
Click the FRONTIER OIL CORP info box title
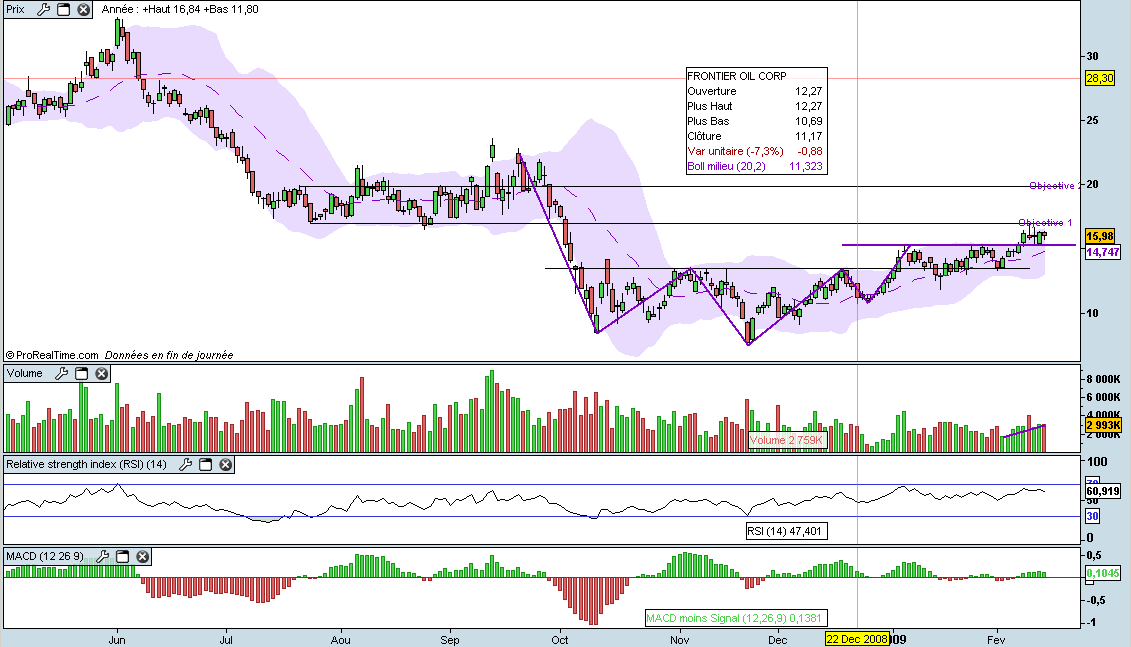point(736,76)
